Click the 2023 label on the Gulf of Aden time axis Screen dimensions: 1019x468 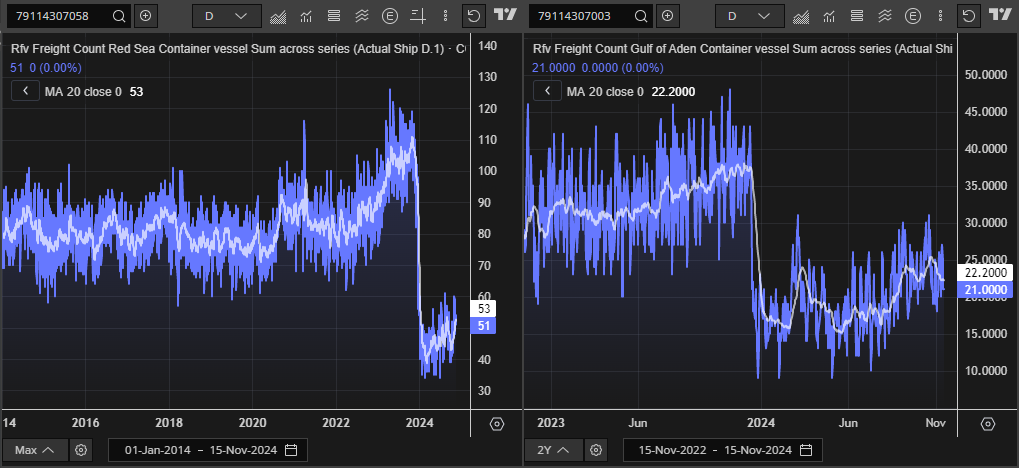click(x=551, y=423)
